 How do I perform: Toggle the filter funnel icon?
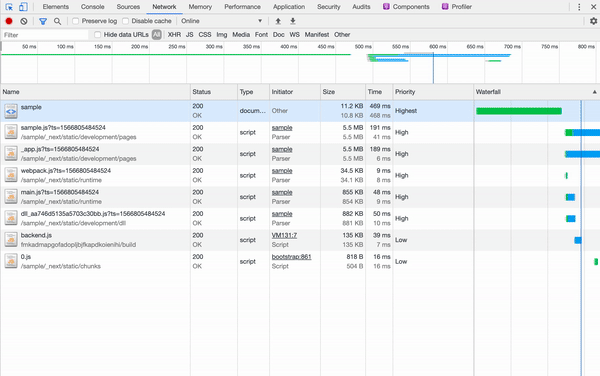(43, 21)
